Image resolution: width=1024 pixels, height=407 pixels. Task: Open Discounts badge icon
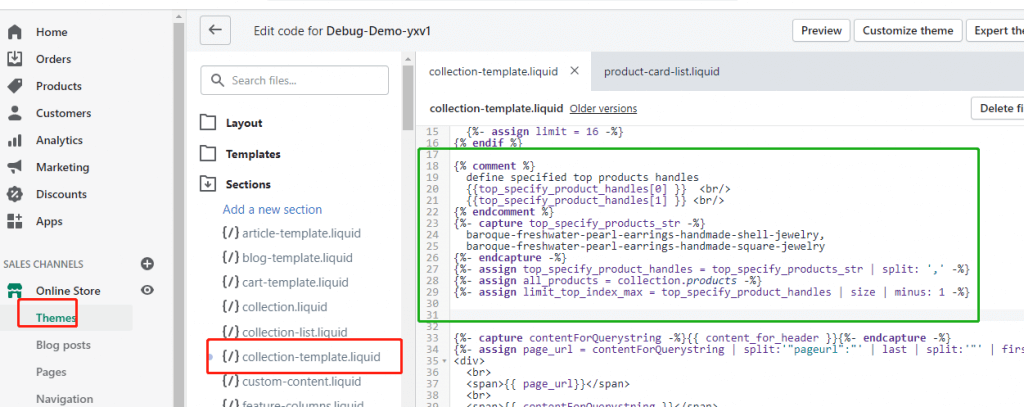point(15,194)
